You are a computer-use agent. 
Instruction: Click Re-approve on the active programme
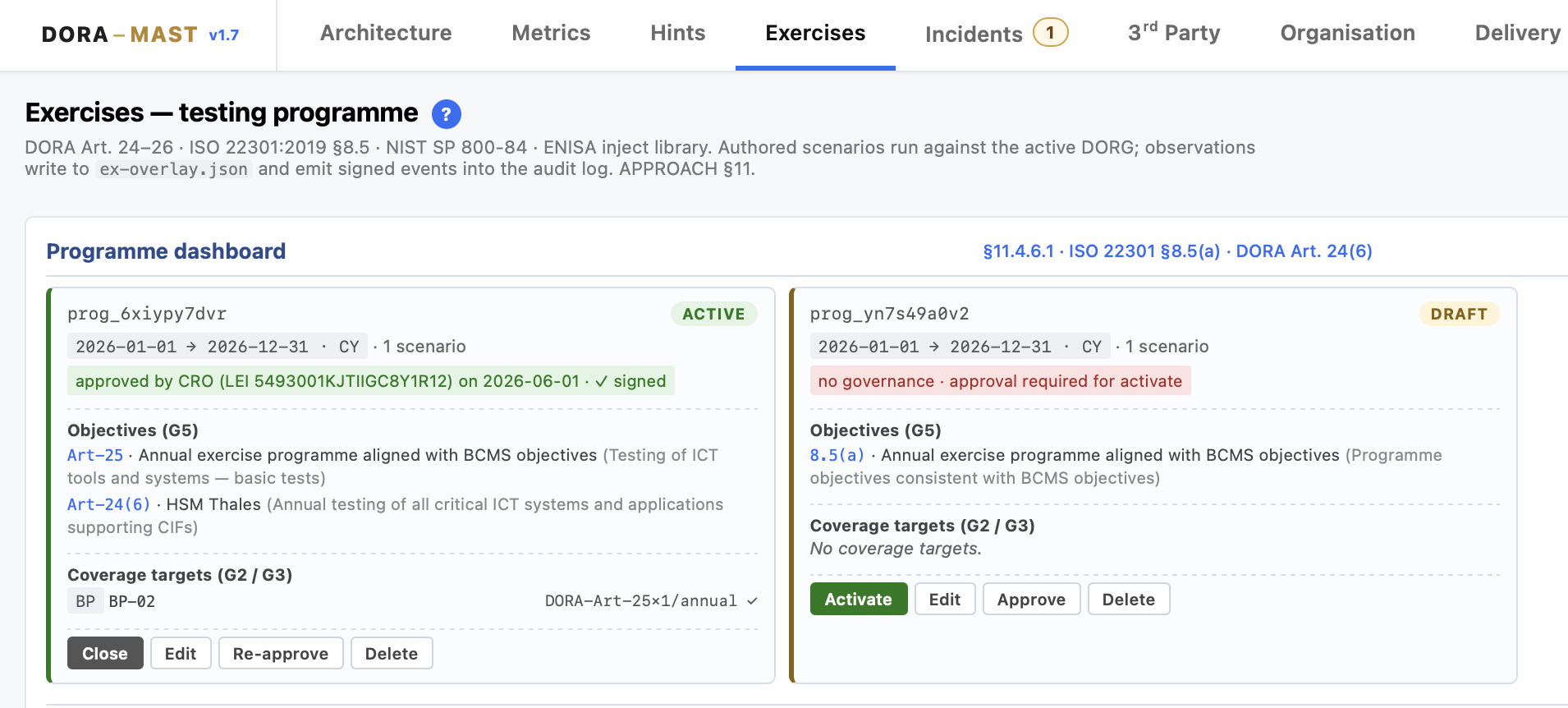pyautogui.click(x=281, y=653)
